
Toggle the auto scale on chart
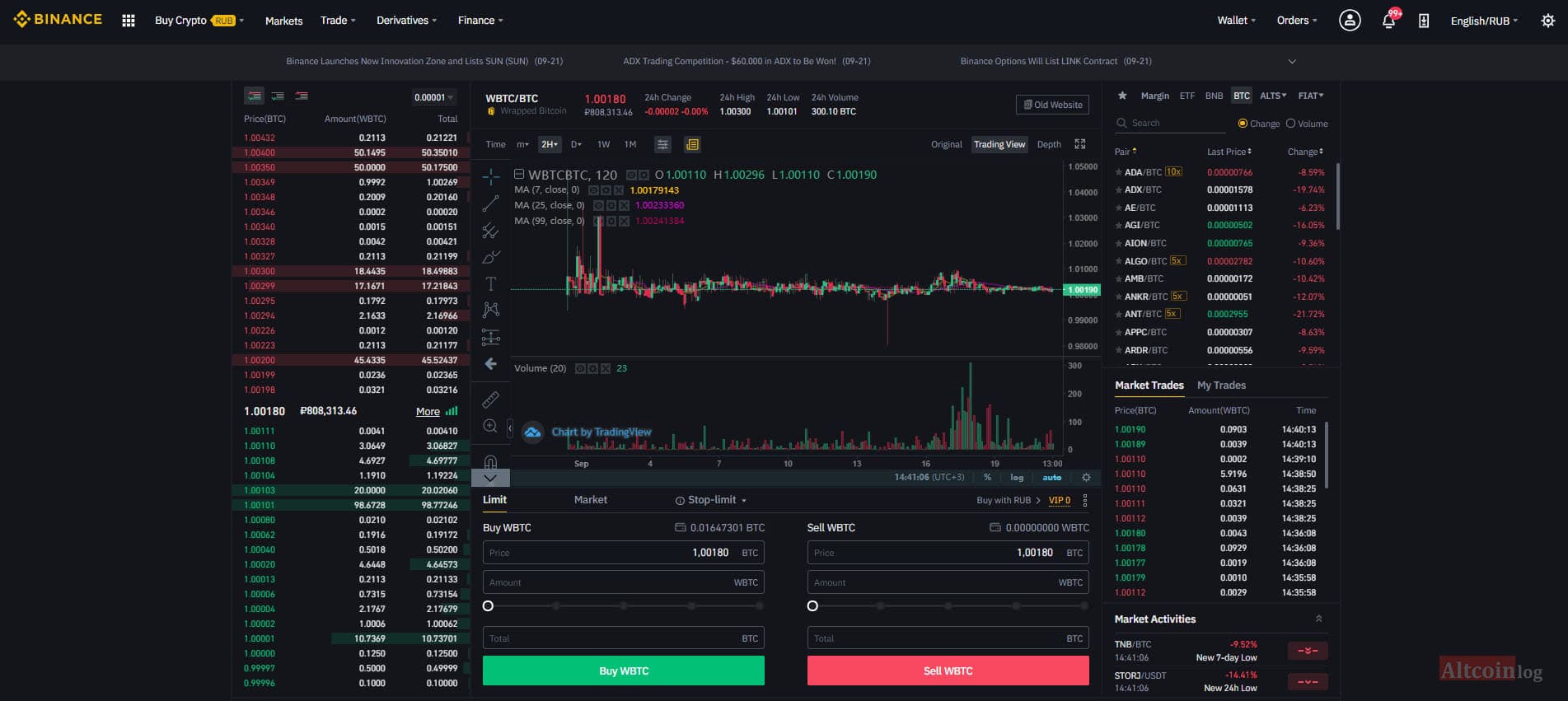[1052, 478]
